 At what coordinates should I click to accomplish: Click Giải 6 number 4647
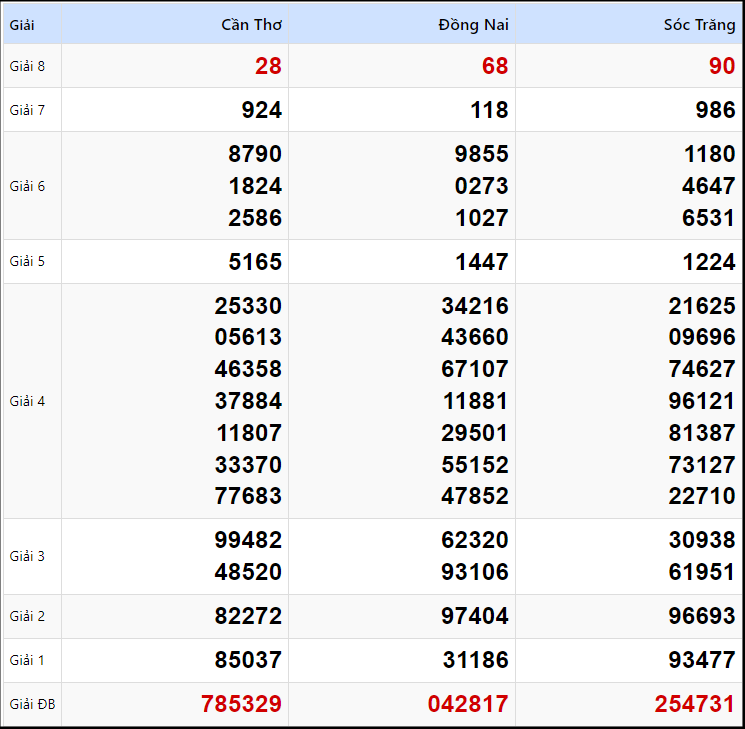(709, 186)
